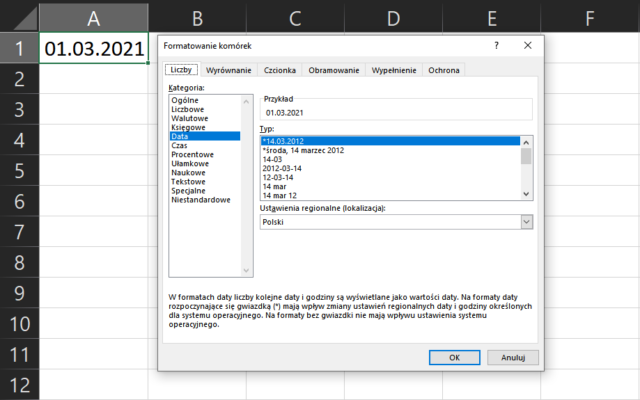Click the Select All corner triangle

click(x=24, y=20)
